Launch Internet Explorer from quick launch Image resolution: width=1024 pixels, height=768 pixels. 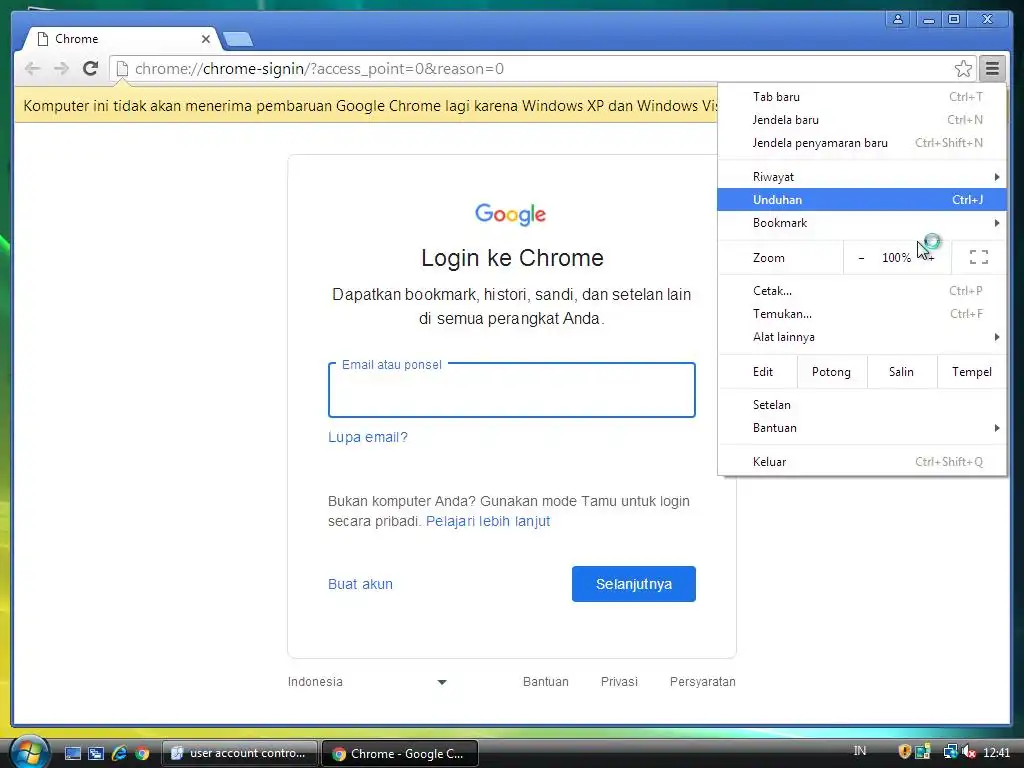(119, 753)
